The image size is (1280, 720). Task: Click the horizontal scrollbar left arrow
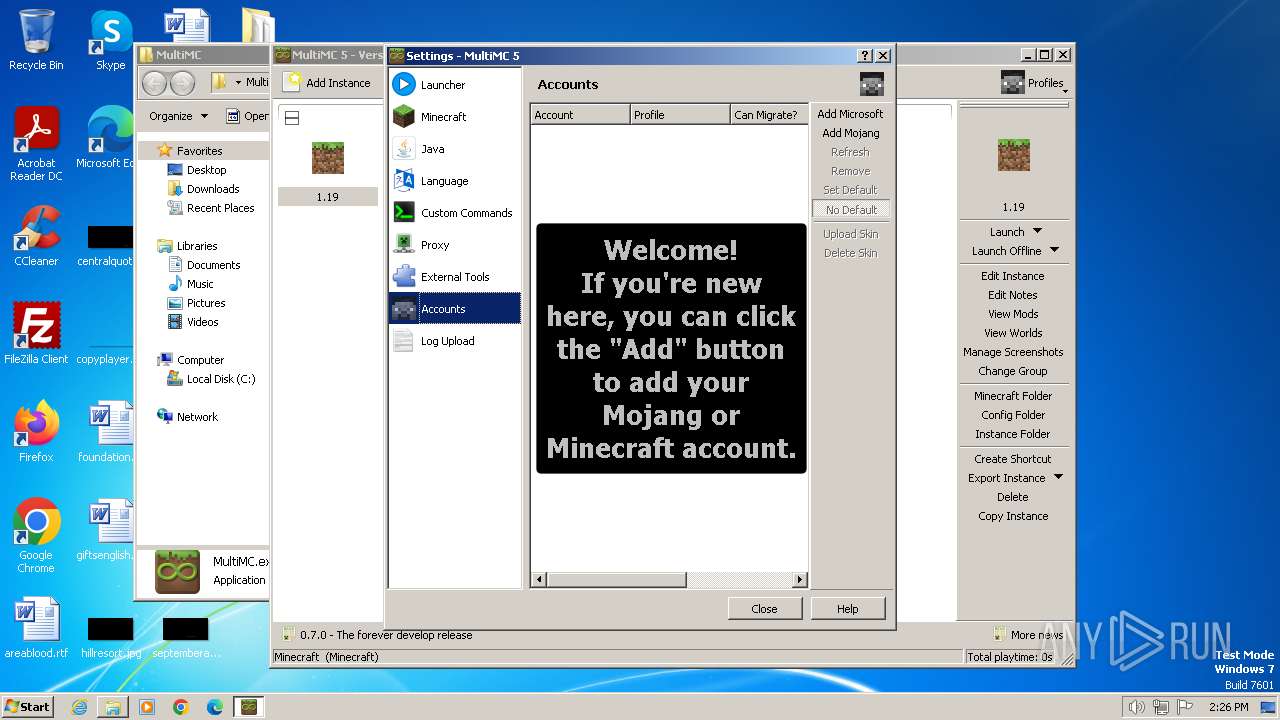[x=539, y=580]
